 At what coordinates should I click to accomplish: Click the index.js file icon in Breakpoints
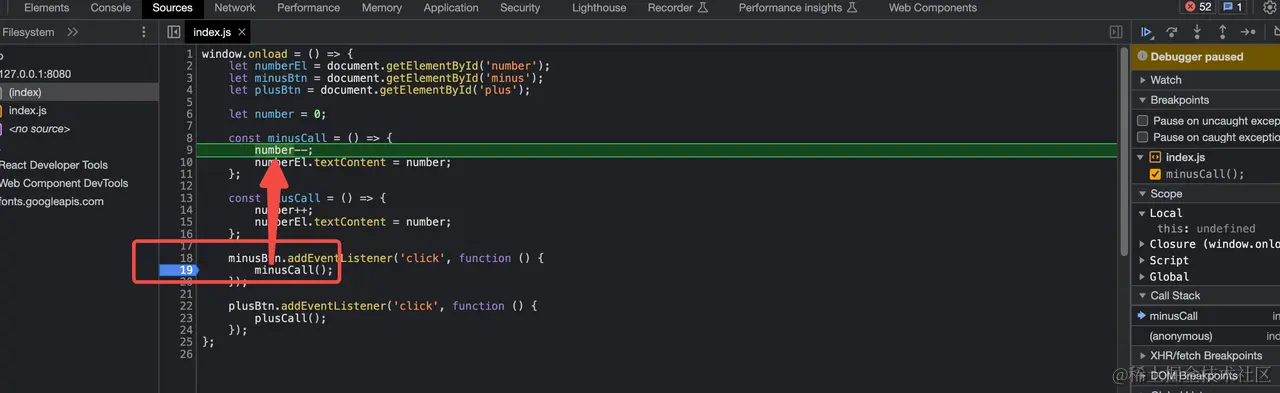1155,157
